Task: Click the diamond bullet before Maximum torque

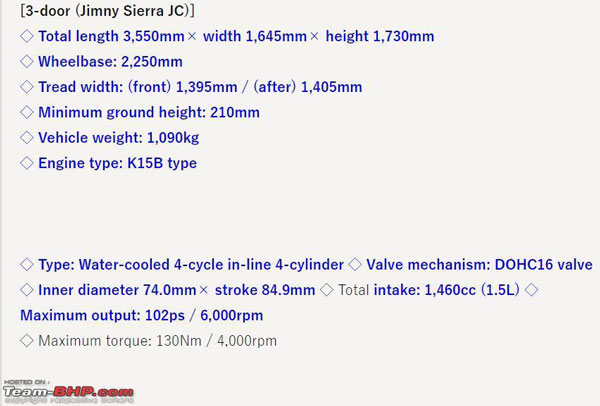Action: [x=27, y=341]
